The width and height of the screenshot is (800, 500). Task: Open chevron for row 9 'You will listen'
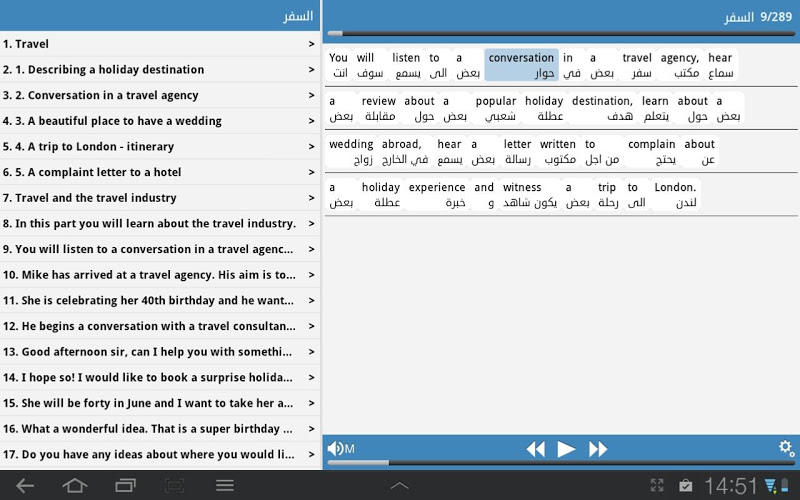pos(311,249)
